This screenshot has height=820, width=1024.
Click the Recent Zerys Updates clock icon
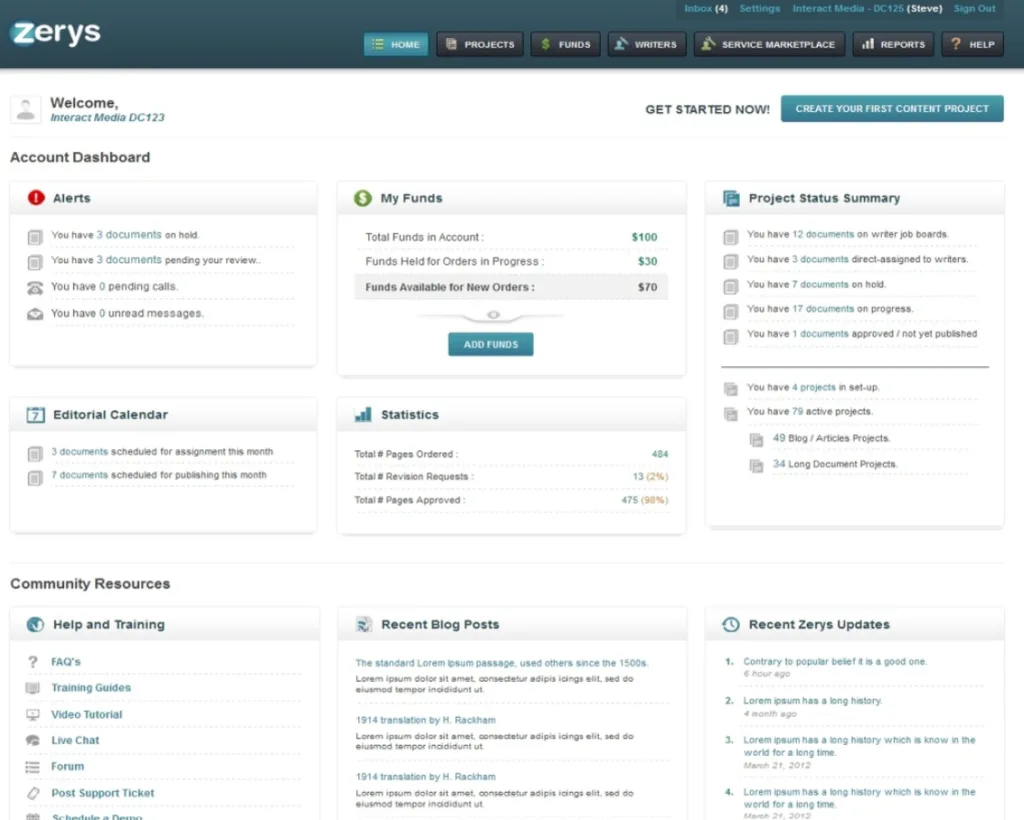pos(731,625)
